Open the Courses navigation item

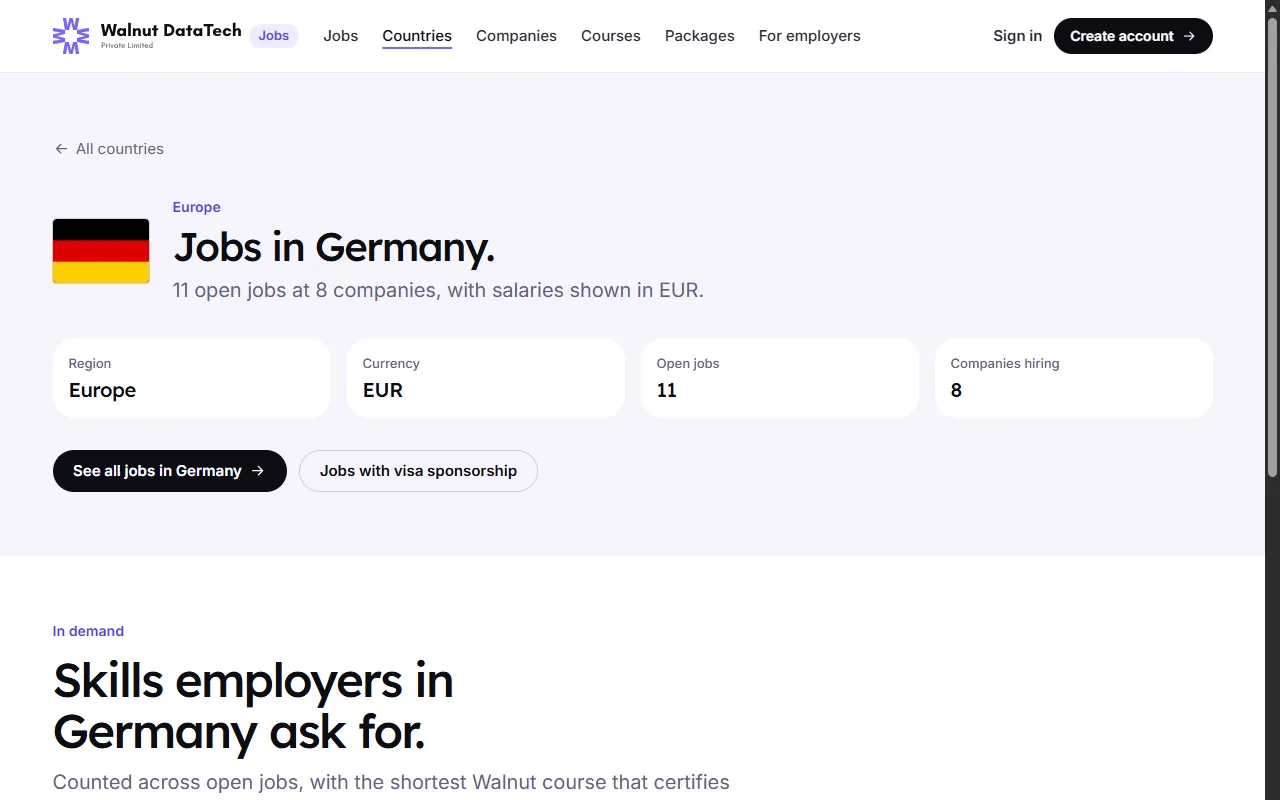(611, 36)
